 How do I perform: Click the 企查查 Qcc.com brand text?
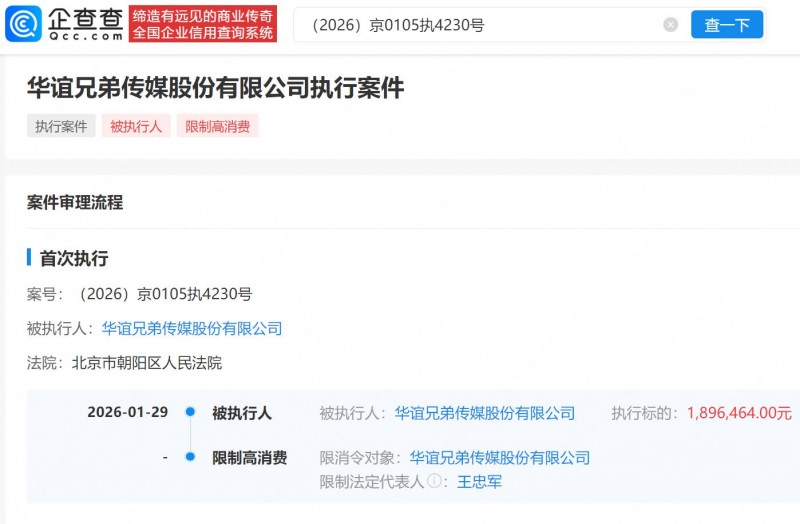tap(86, 24)
